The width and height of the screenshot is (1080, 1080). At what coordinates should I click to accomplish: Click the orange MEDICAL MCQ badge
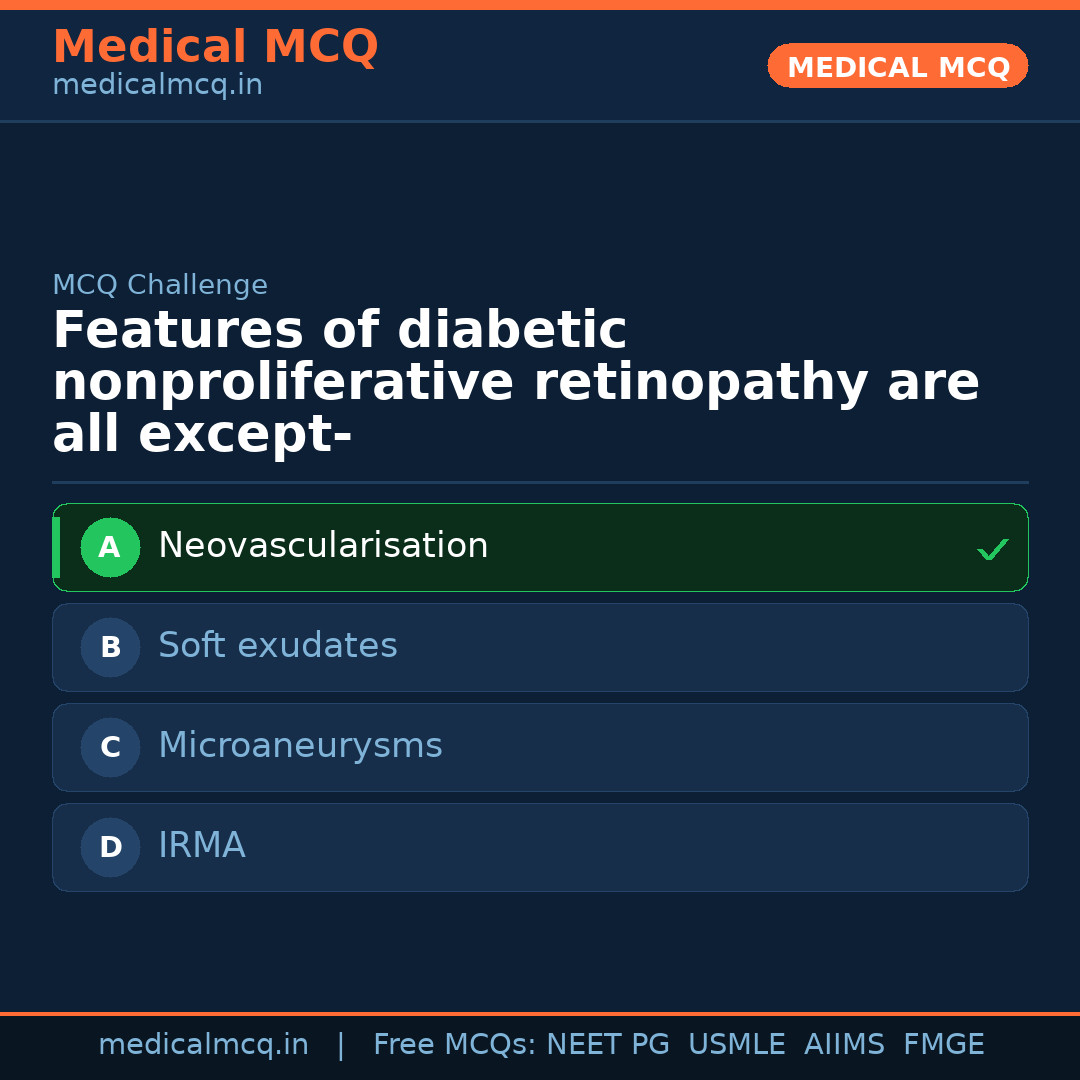898,66
